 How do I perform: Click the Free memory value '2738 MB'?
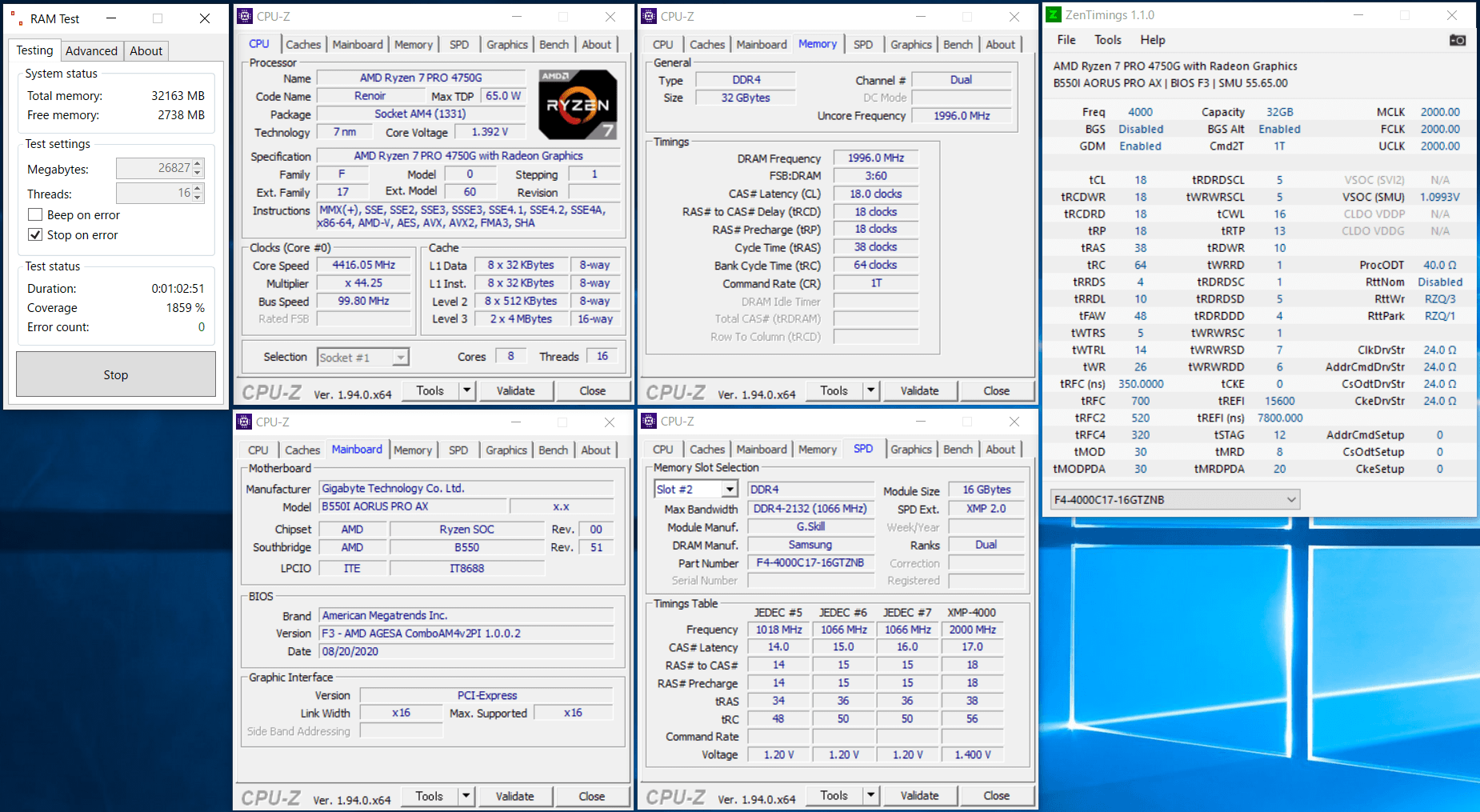click(181, 115)
